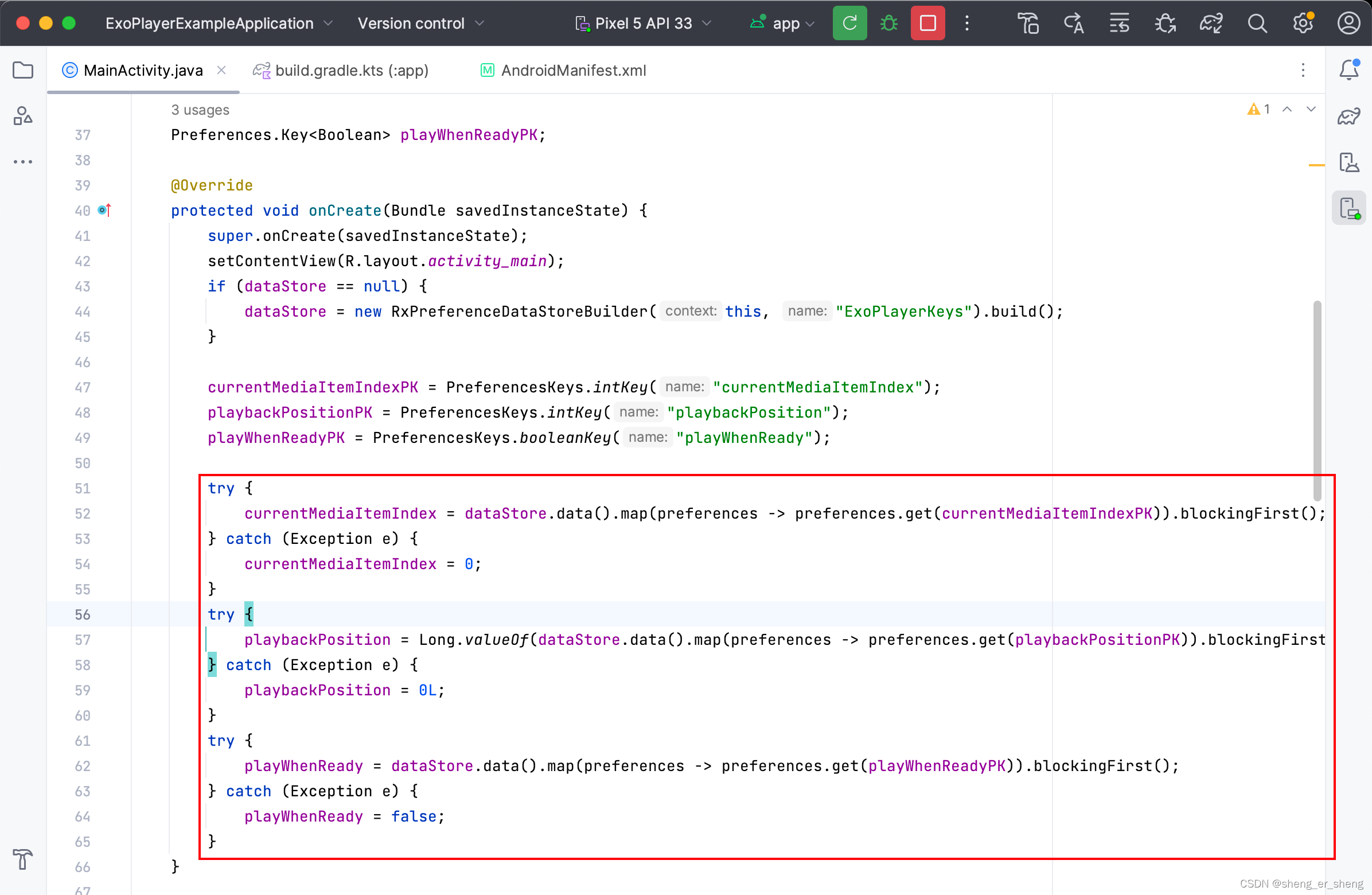Click the 3 usages inlay hint
Viewport: 1372px width, 895px height.
click(200, 110)
